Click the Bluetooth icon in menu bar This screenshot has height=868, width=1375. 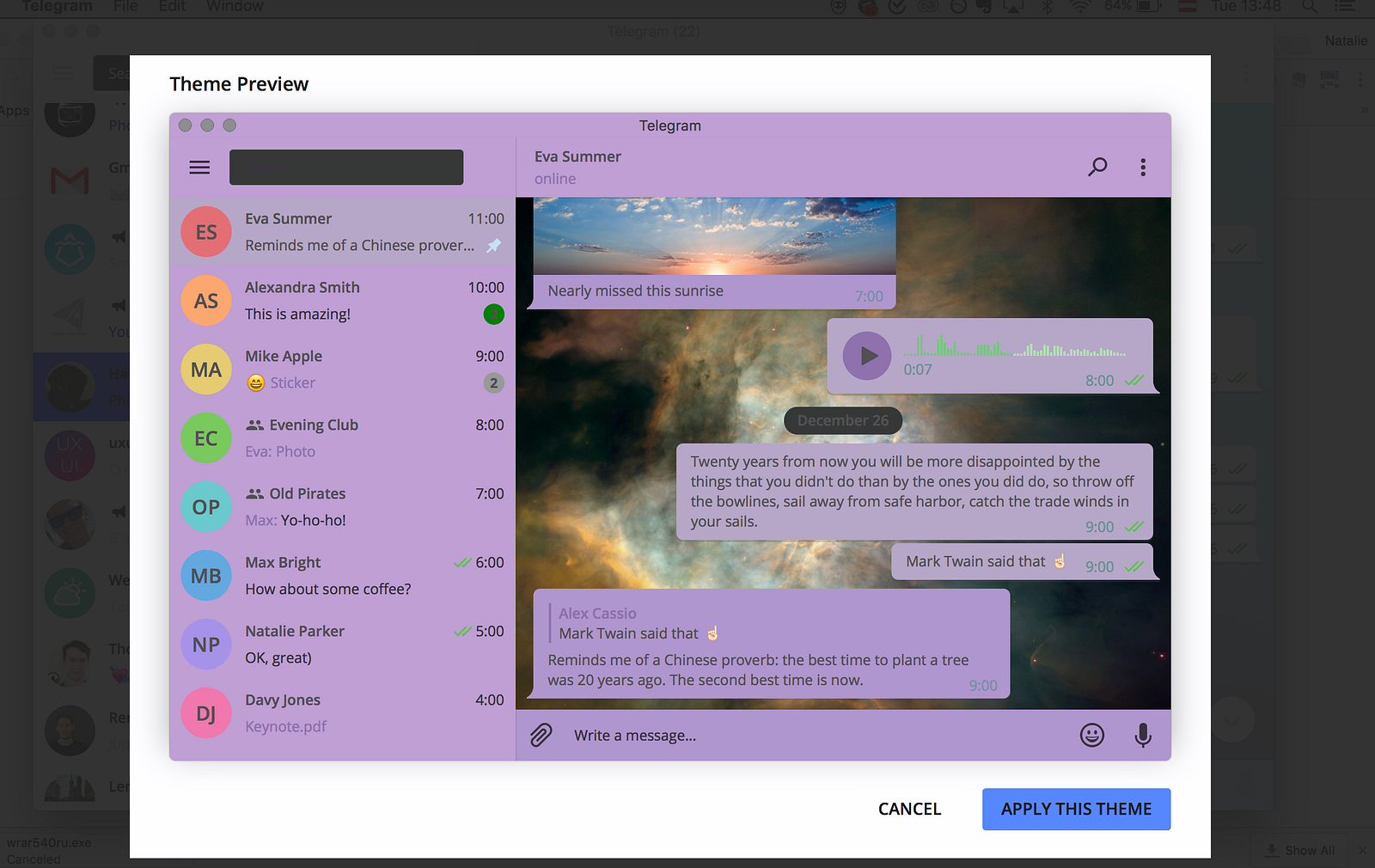pos(1047,6)
